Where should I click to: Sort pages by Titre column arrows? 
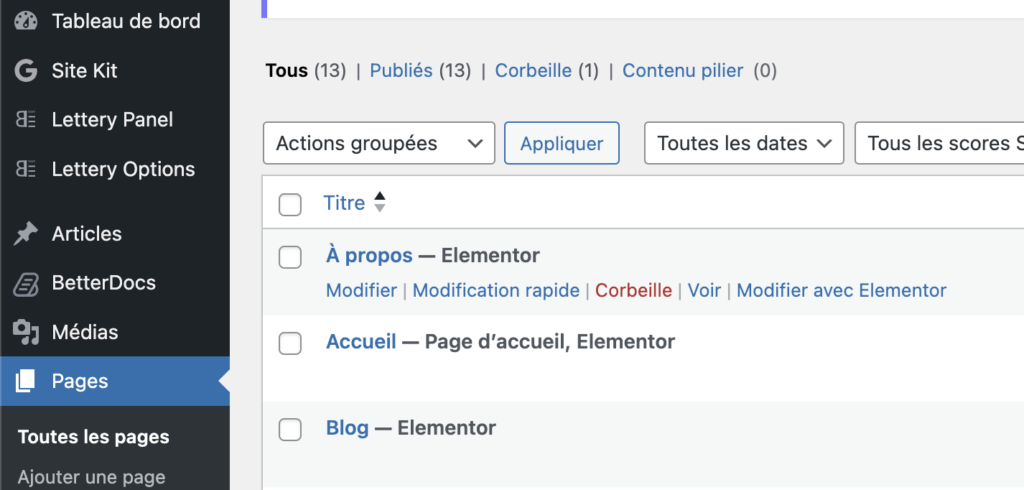coord(379,203)
